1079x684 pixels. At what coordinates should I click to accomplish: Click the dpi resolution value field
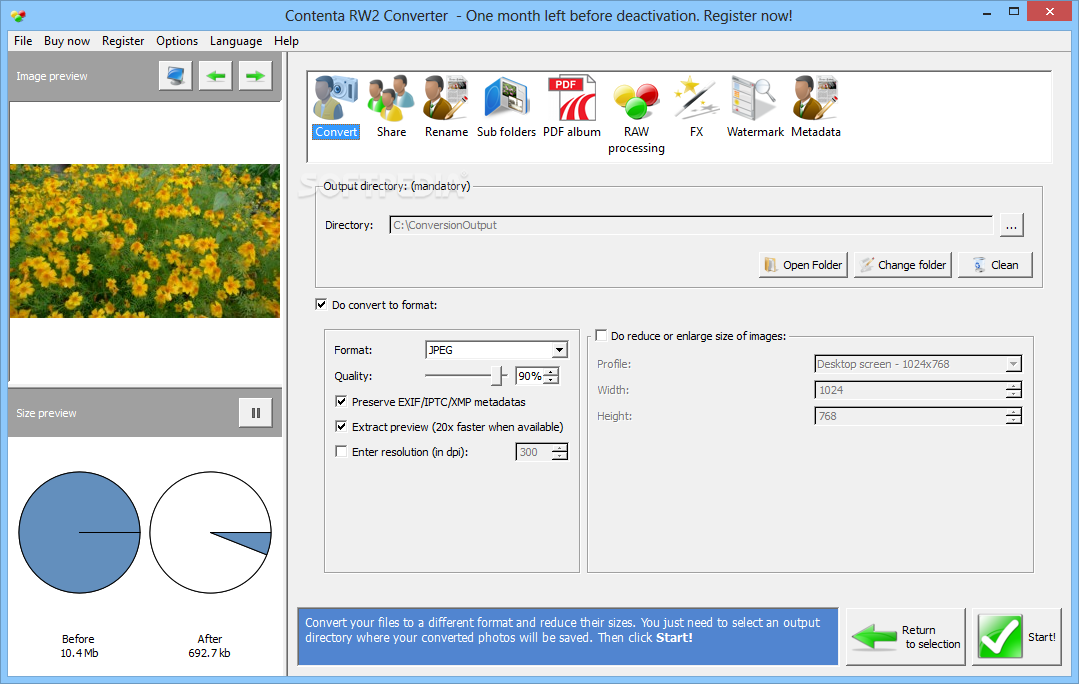point(534,452)
